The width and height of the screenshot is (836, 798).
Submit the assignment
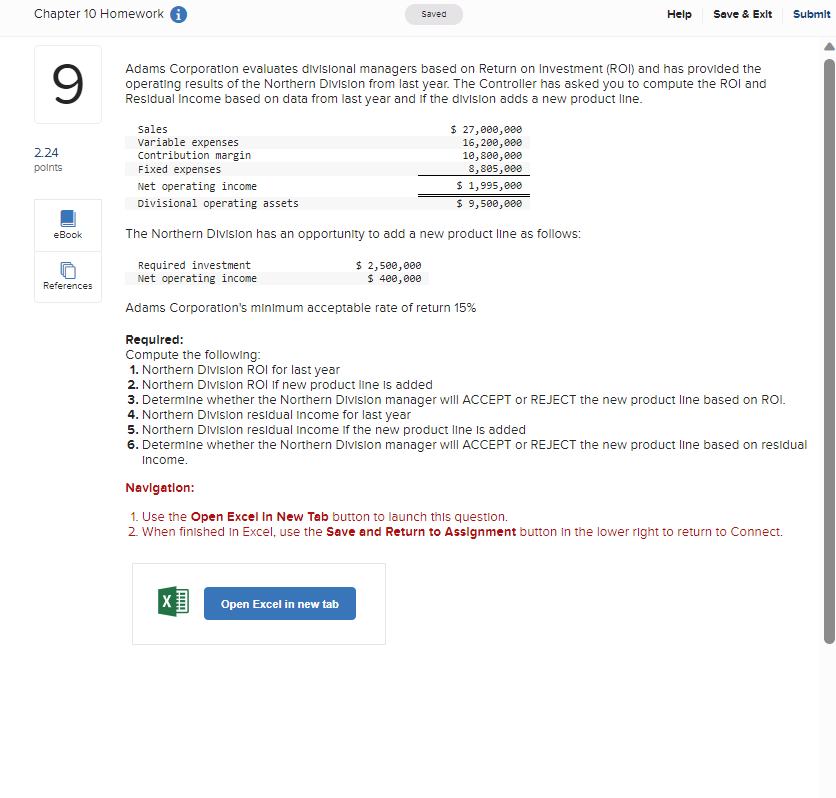(x=811, y=14)
